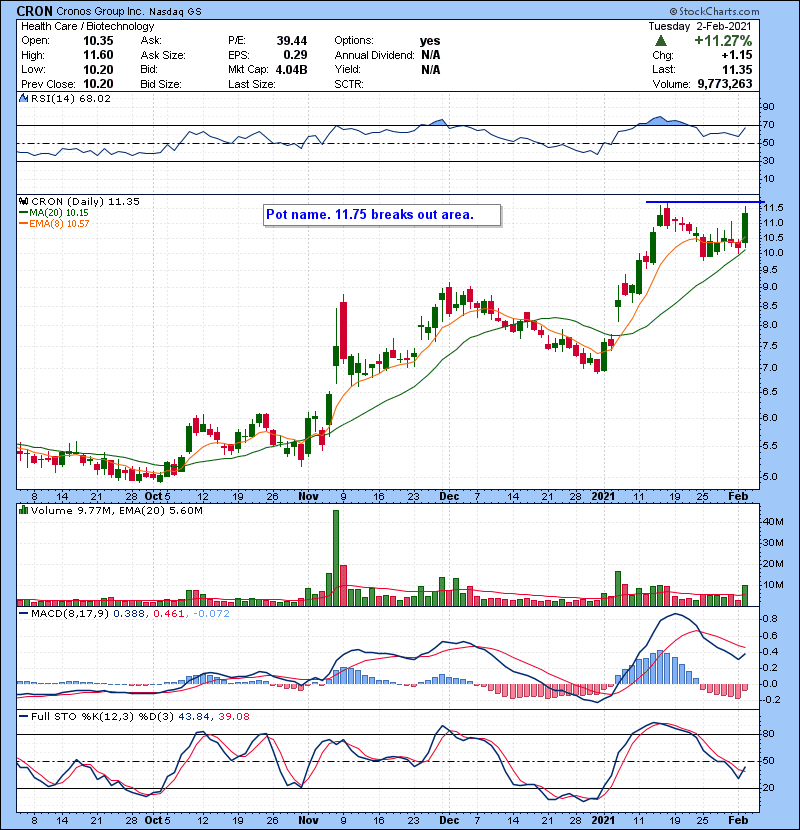
Task: Click the P/E value 39.44
Action: coord(292,41)
